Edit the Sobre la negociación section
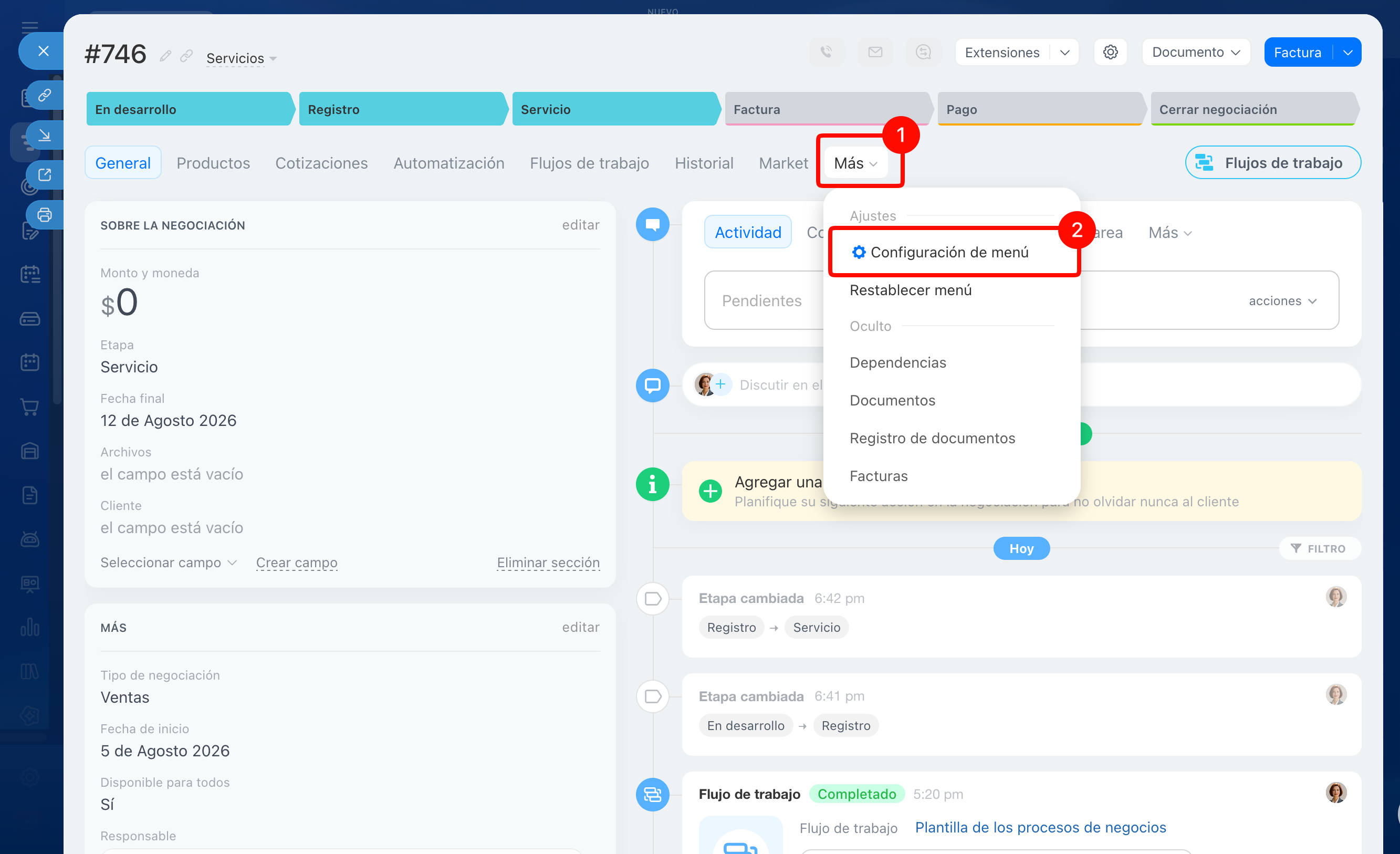This screenshot has height=854, width=1400. pyautogui.click(x=581, y=225)
